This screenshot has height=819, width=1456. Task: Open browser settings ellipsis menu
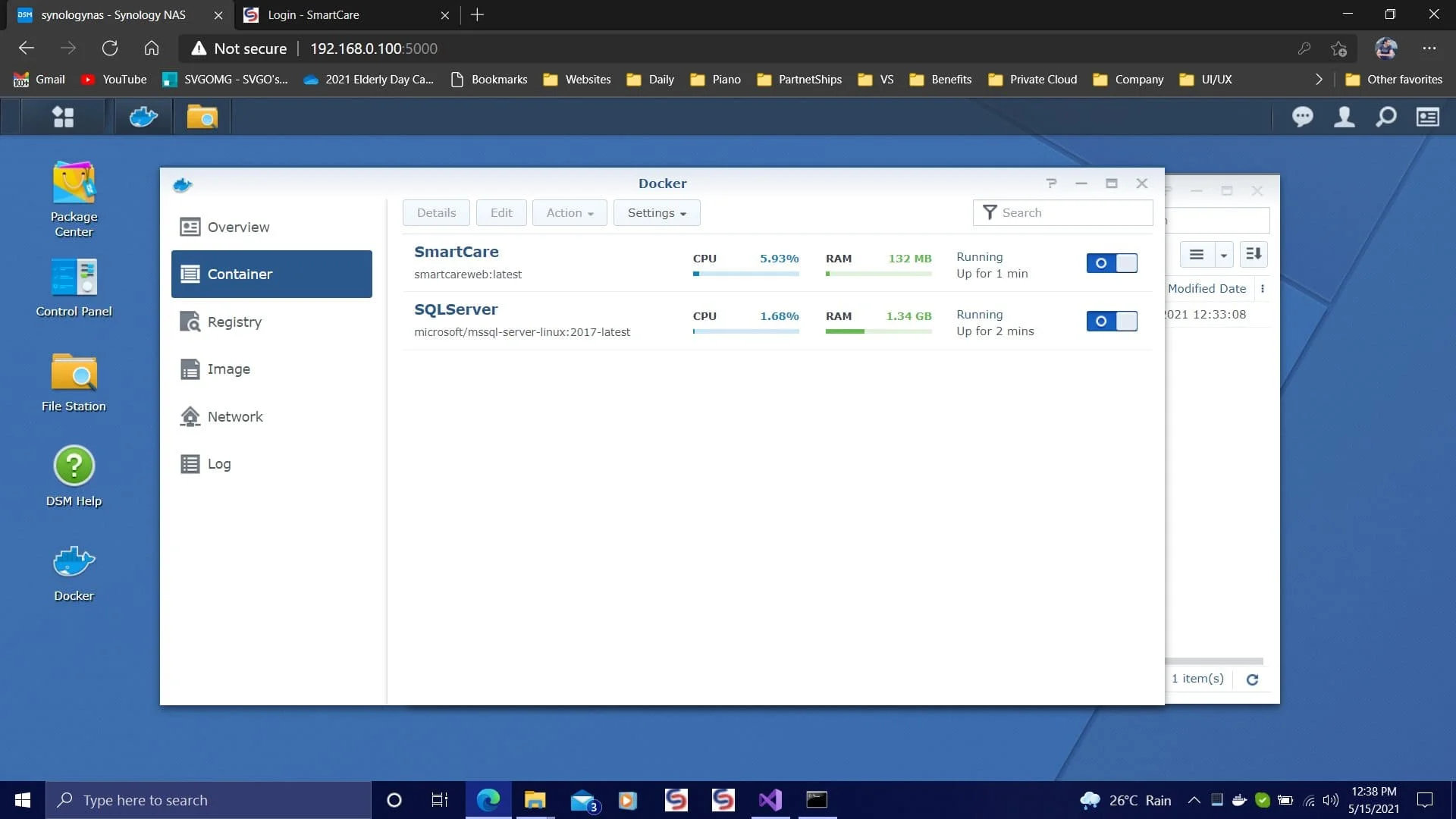[1429, 49]
